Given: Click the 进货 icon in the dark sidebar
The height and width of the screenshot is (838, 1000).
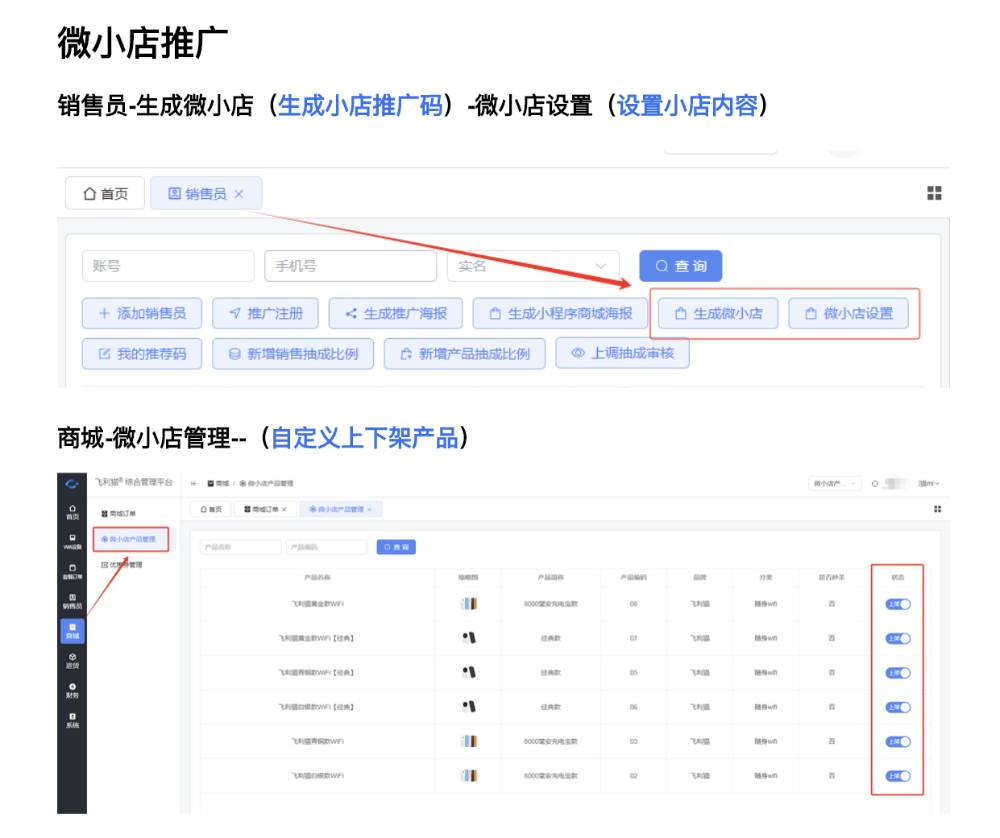Looking at the screenshot, I should coord(72,660).
